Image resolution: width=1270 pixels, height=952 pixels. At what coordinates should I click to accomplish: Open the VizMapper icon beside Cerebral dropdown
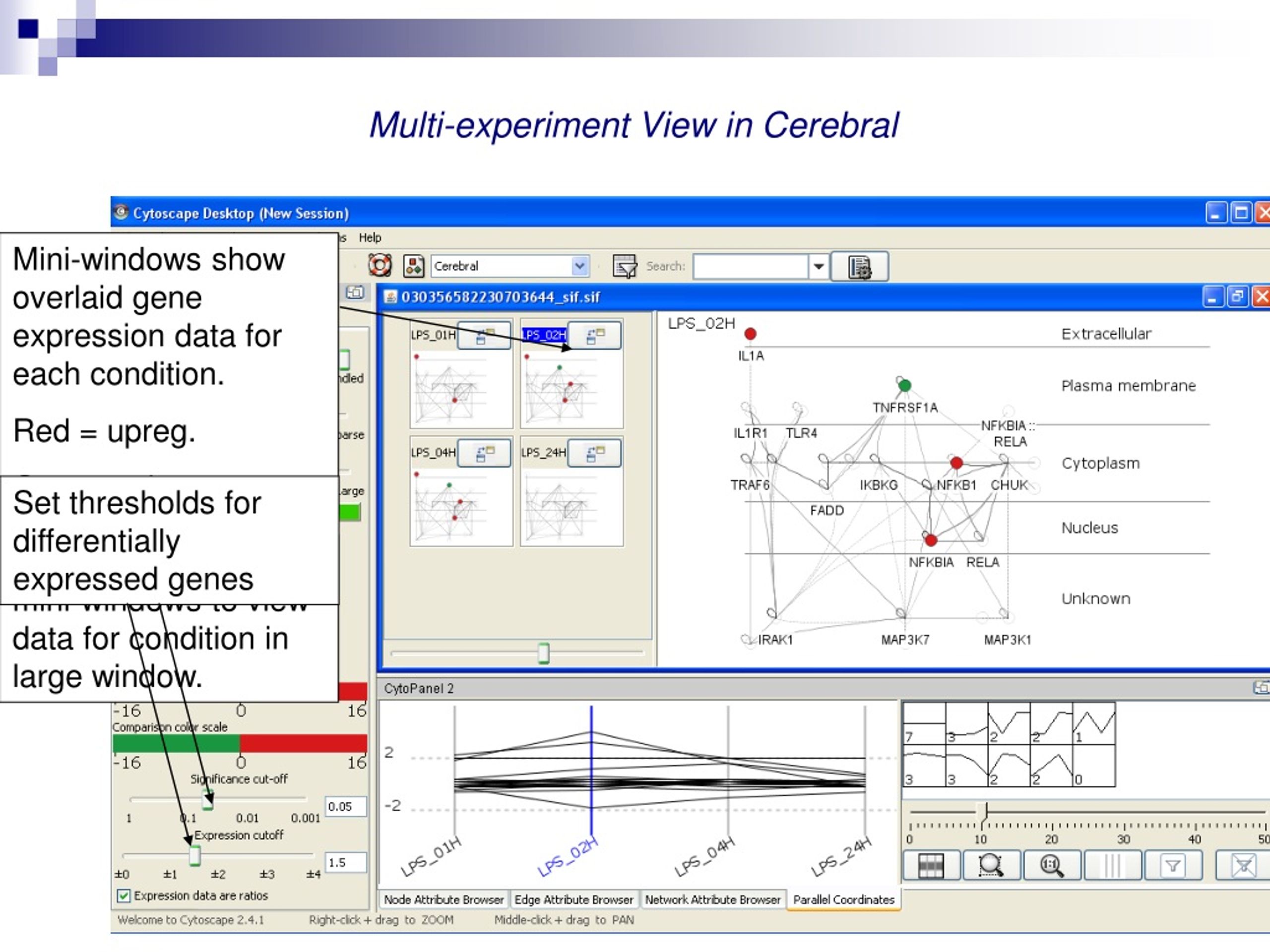coord(413,266)
